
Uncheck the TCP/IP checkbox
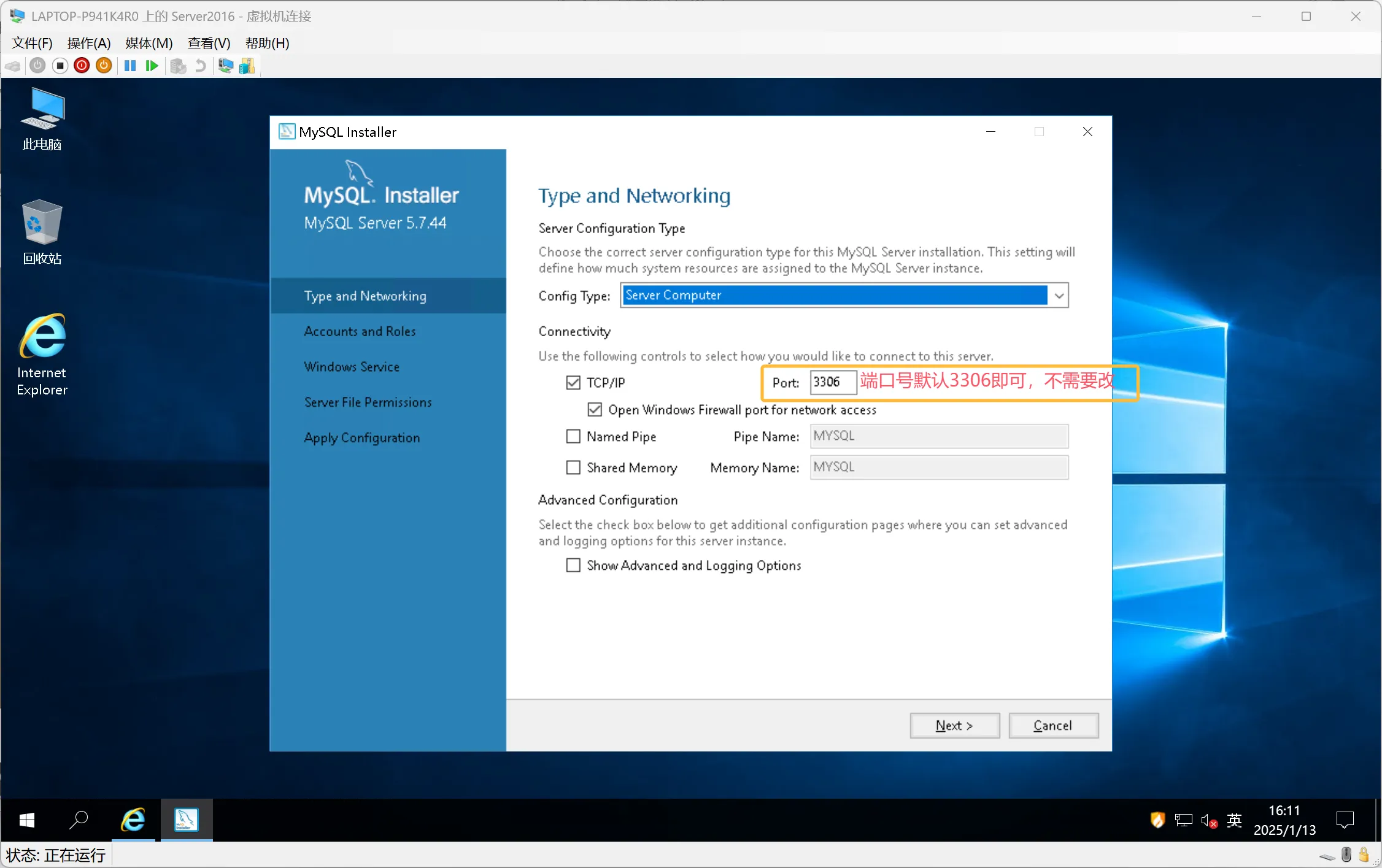click(573, 383)
